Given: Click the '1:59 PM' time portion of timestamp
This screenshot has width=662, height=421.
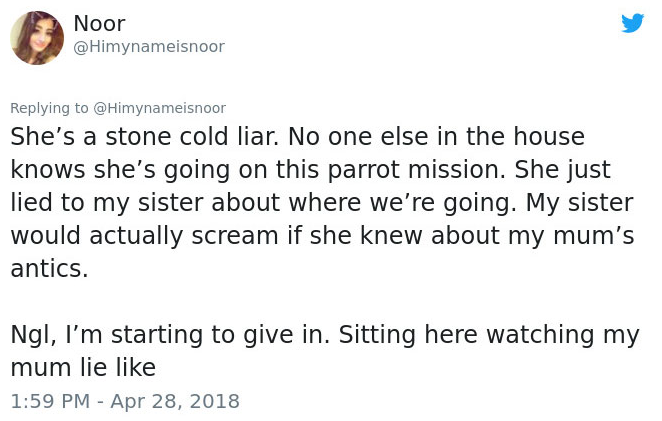Looking at the screenshot, I should [x=50, y=401].
